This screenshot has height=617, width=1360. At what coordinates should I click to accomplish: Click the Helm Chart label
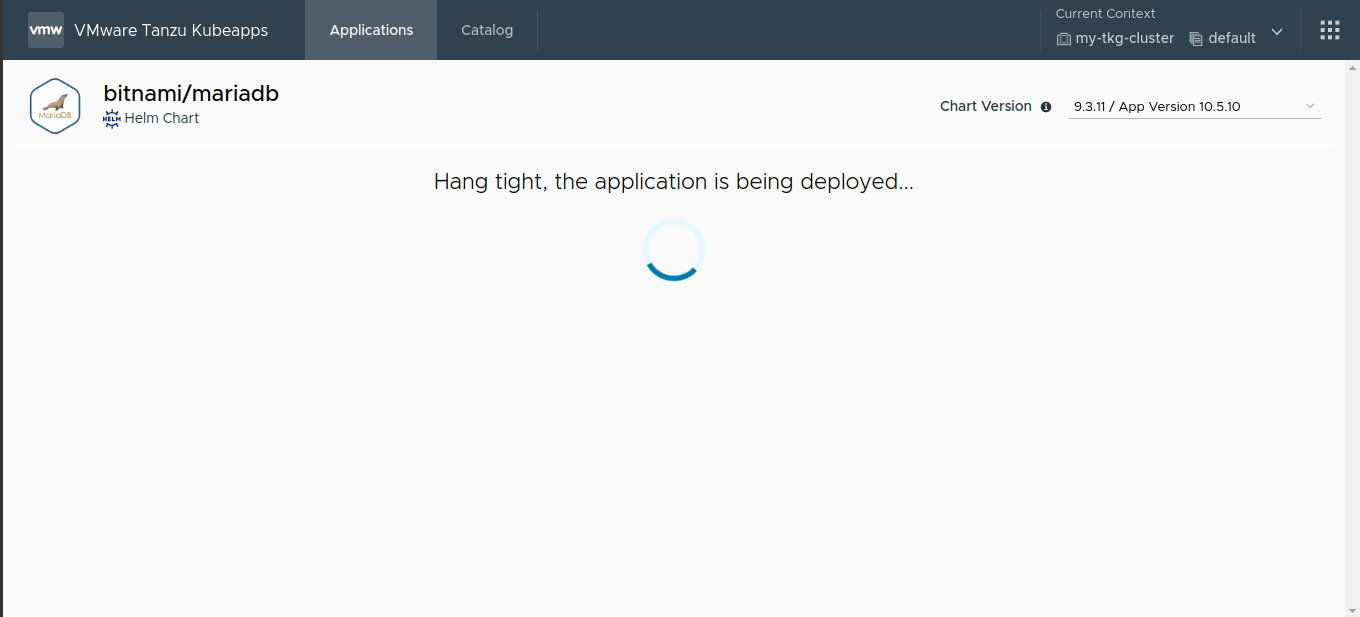(x=161, y=118)
